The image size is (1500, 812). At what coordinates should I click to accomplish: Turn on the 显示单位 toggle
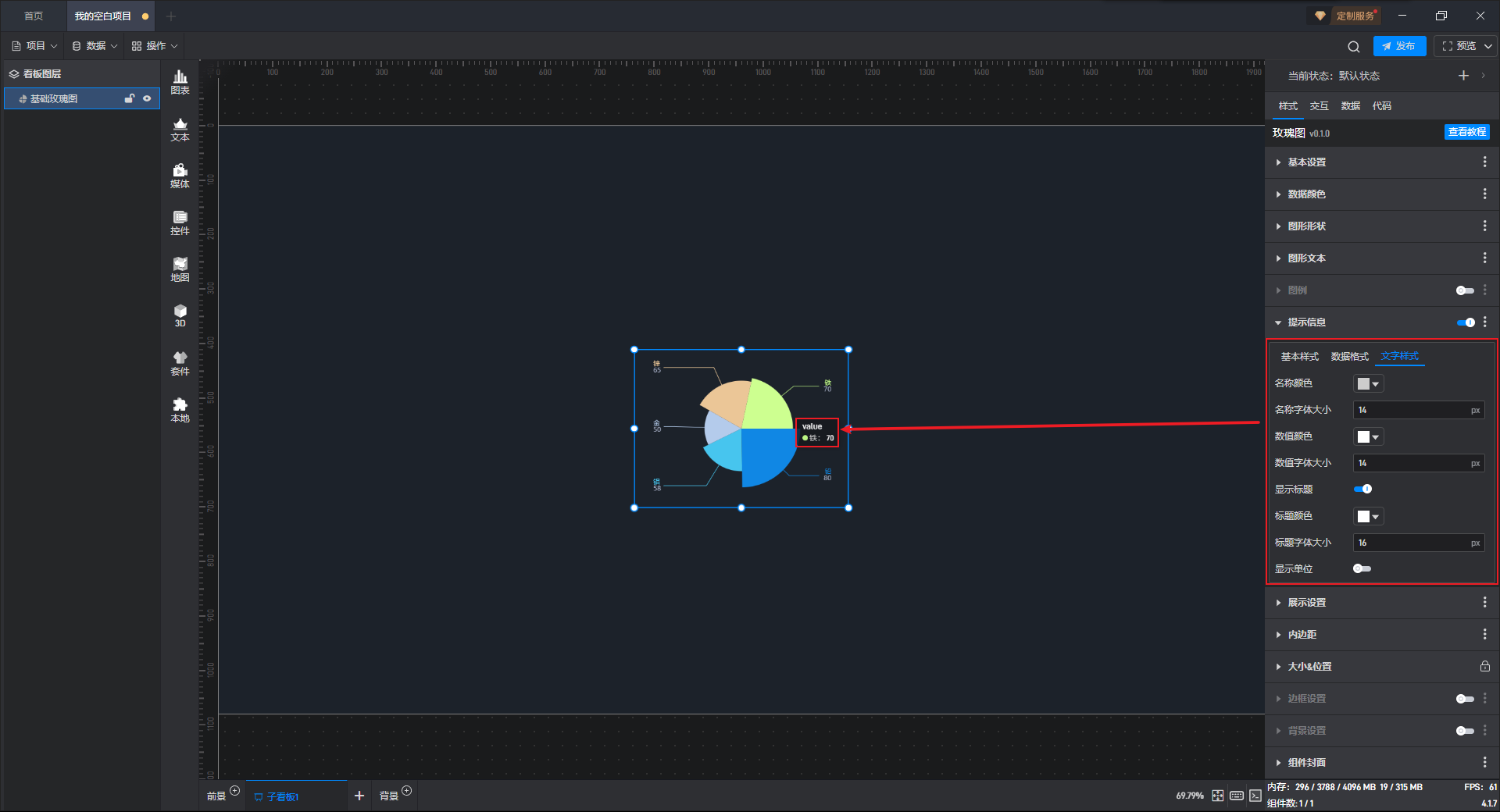pyautogui.click(x=1362, y=568)
